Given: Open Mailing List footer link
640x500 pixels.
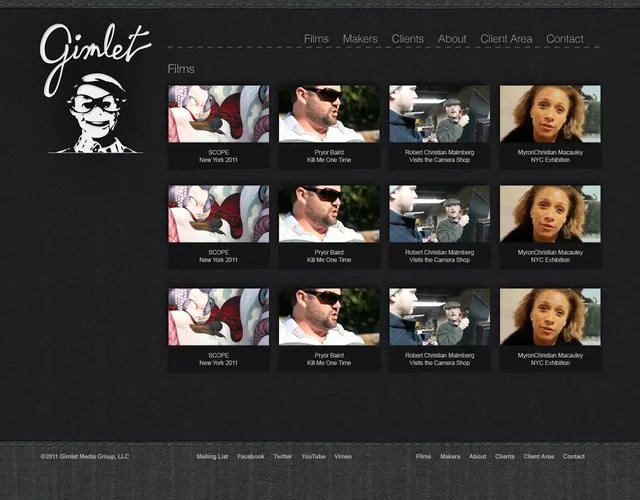Looking at the screenshot, I should 212,456.
